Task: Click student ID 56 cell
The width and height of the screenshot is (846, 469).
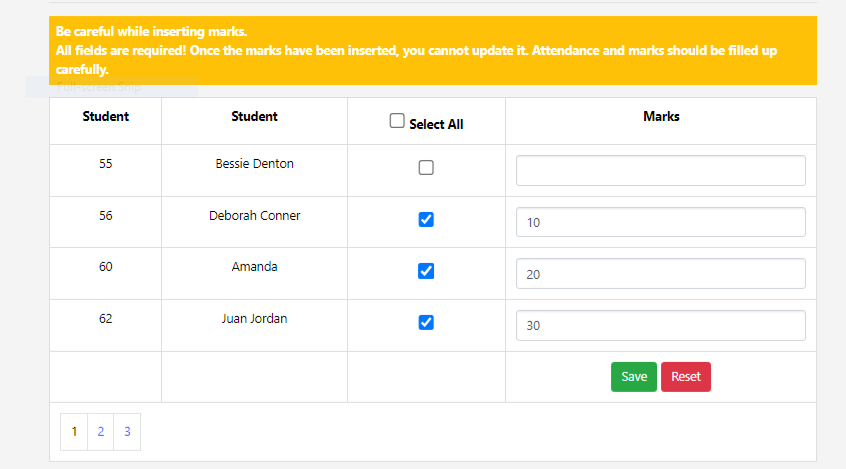Action: point(106,215)
